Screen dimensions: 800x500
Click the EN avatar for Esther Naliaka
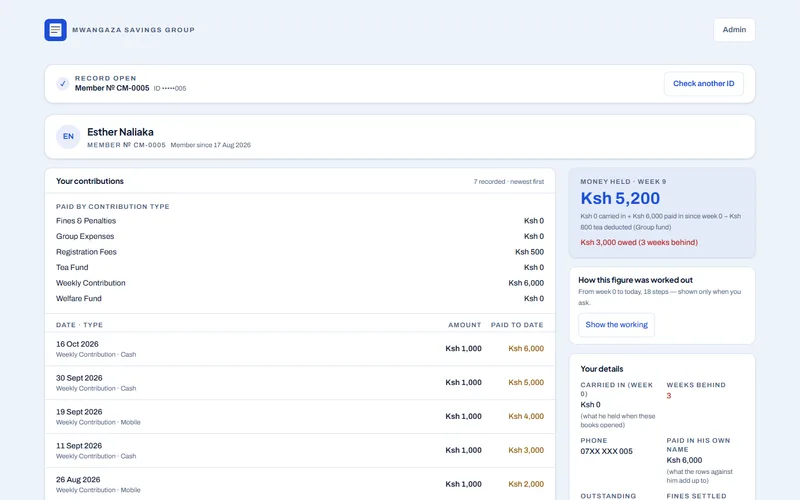[68, 136]
